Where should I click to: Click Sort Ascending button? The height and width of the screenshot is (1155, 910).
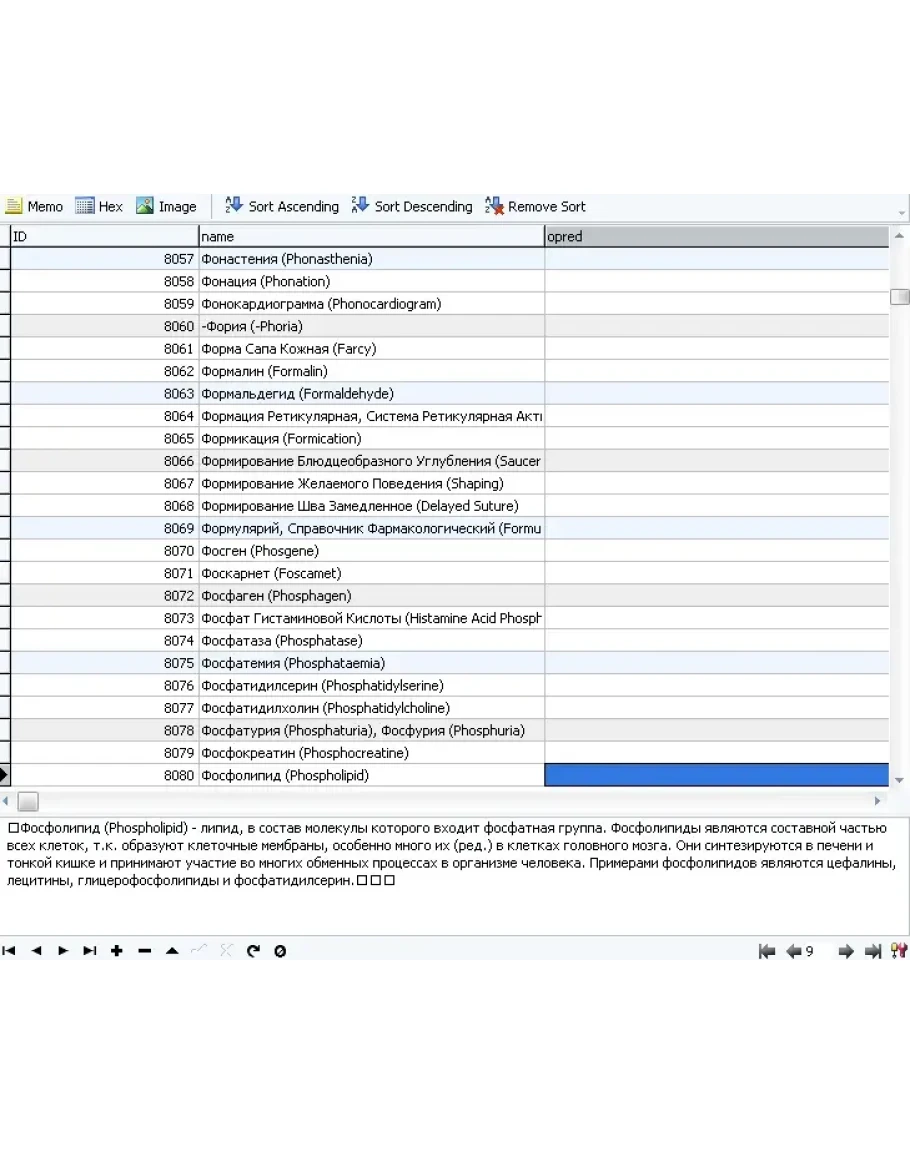(282, 207)
